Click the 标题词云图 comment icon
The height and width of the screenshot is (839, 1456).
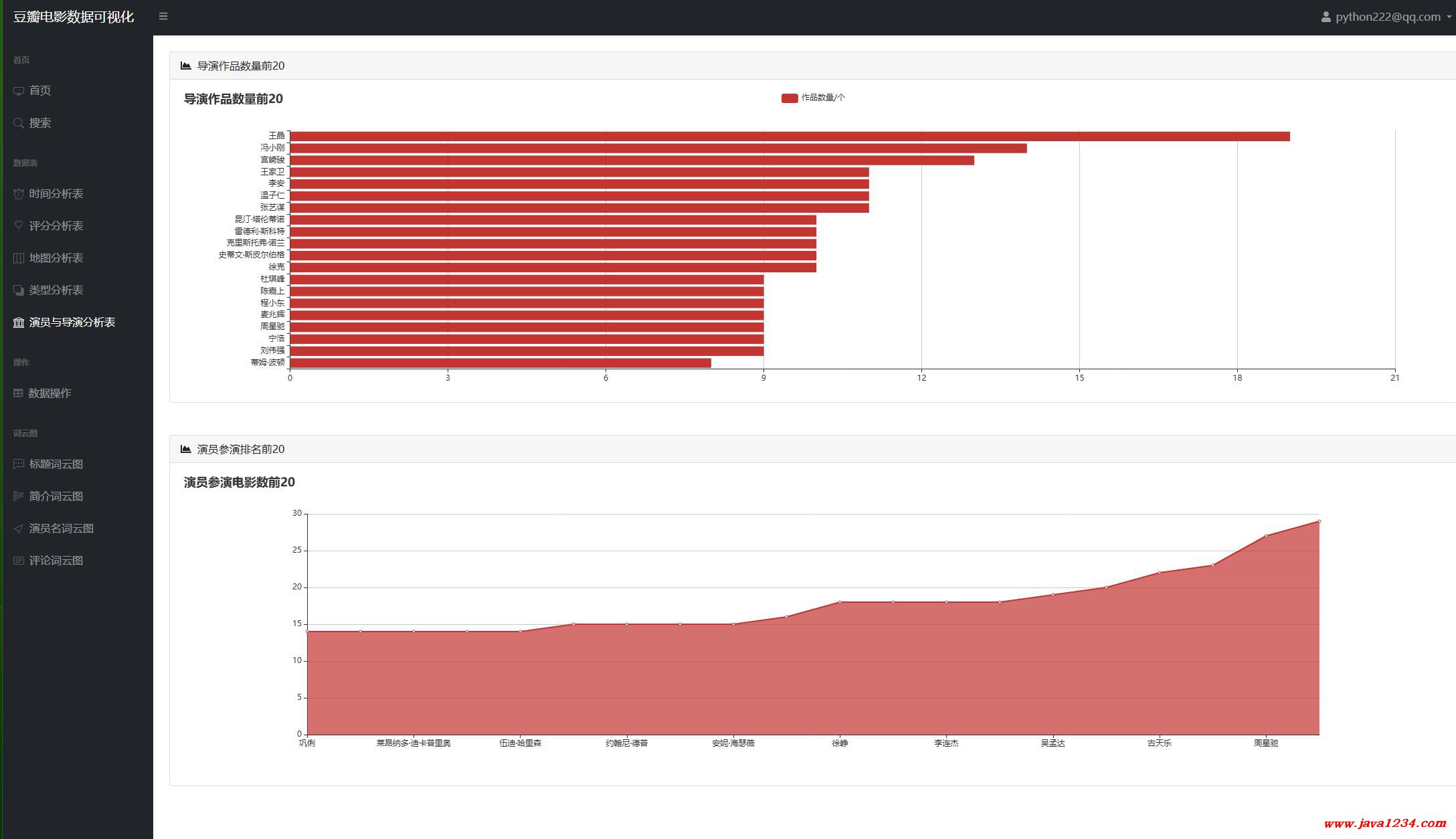click(x=19, y=464)
